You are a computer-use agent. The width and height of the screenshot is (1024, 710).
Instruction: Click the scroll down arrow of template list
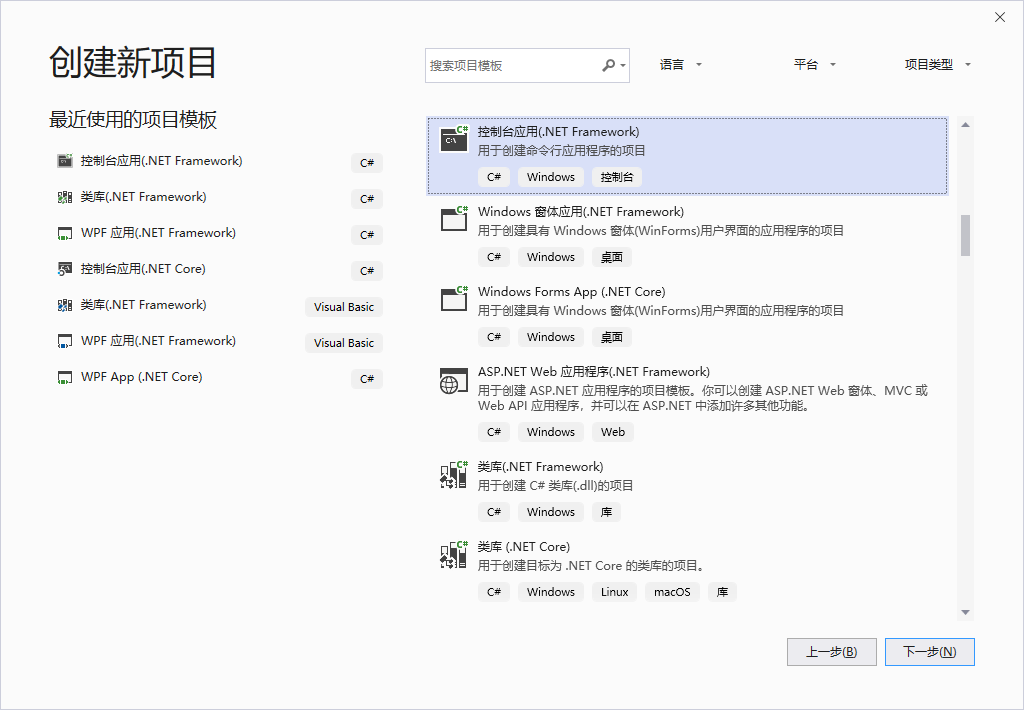click(x=965, y=613)
